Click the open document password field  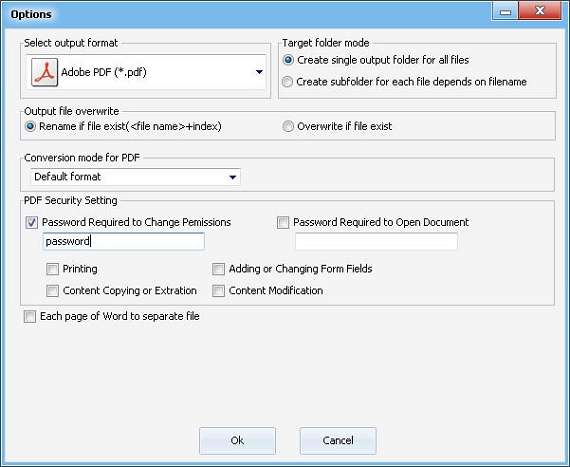click(376, 242)
